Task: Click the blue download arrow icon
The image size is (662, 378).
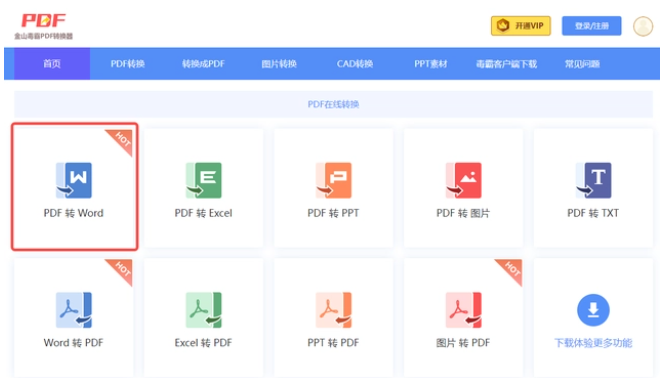Action: coord(593,310)
